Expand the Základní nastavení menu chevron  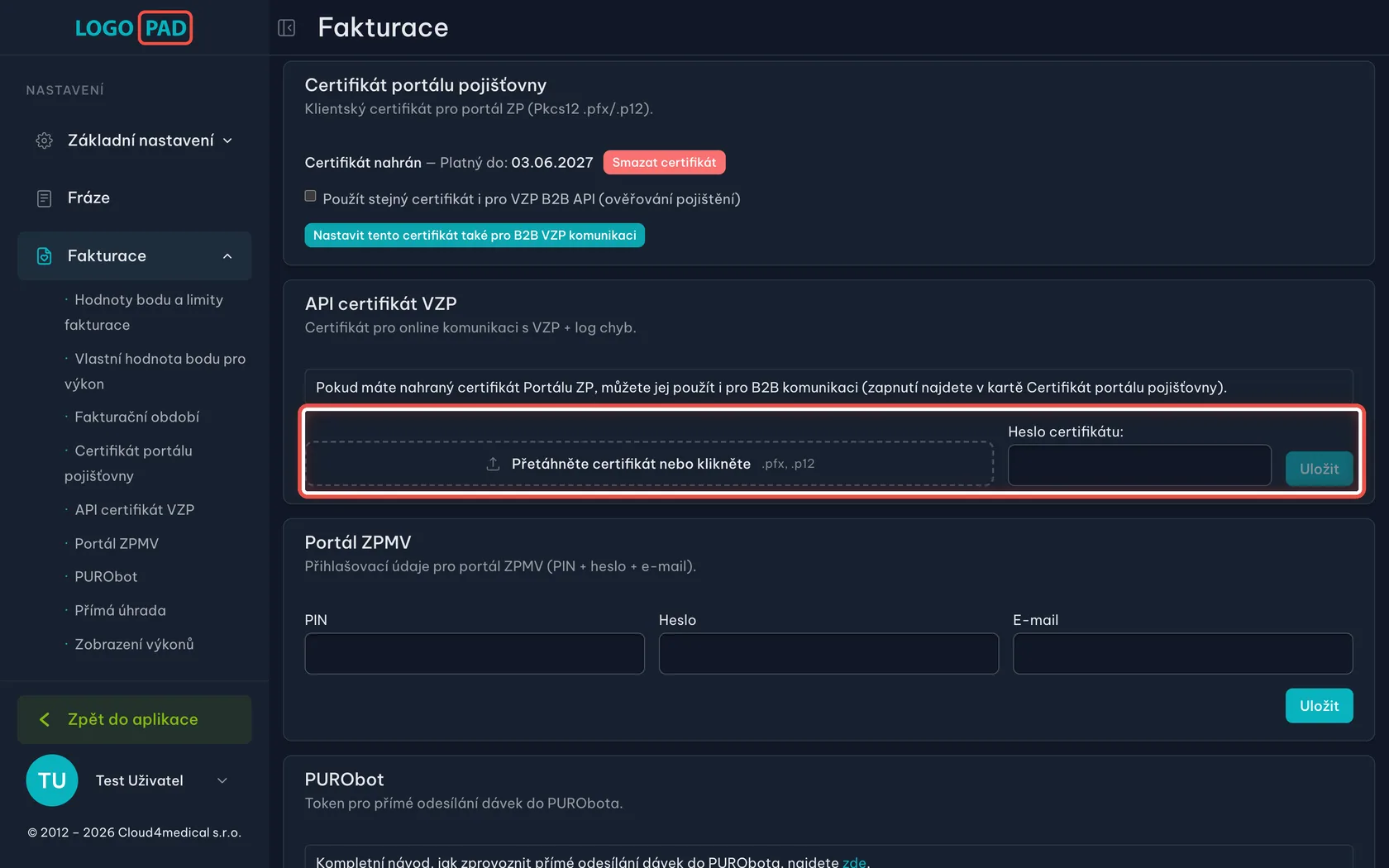(227, 141)
